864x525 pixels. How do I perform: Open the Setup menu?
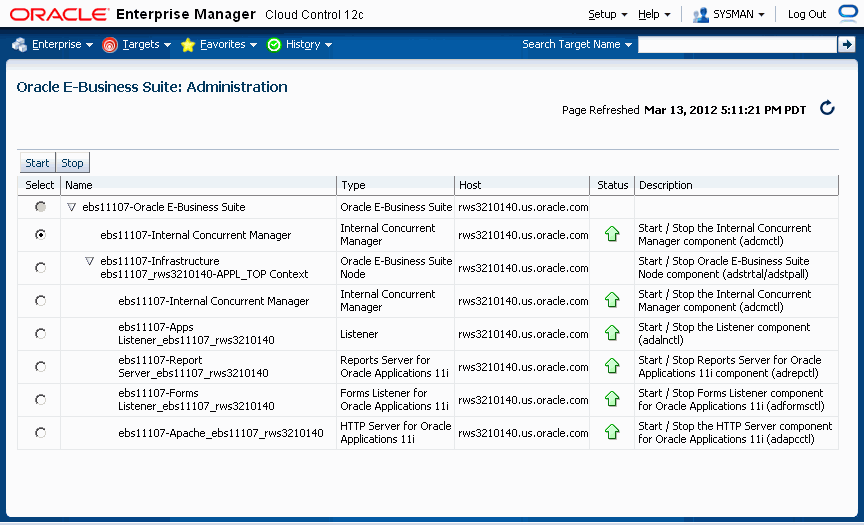pyautogui.click(x=608, y=14)
